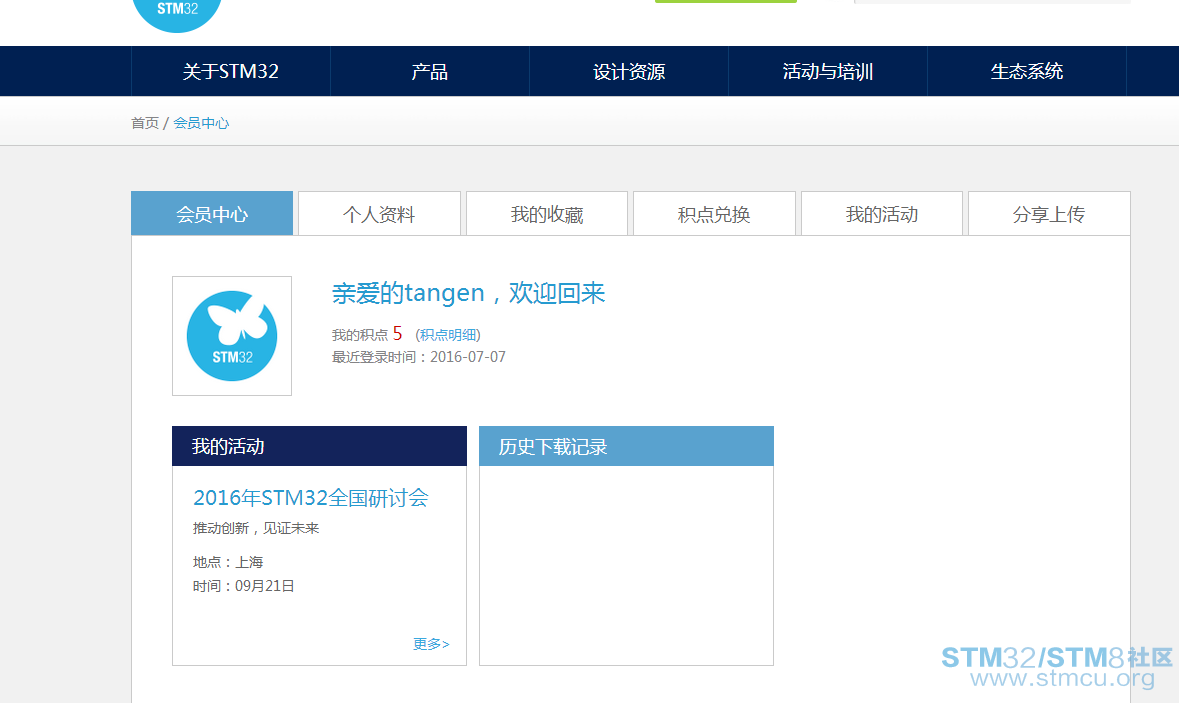Click the text 时间：09月21日
This screenshot has width=1179, height=703.
[244, 586]
